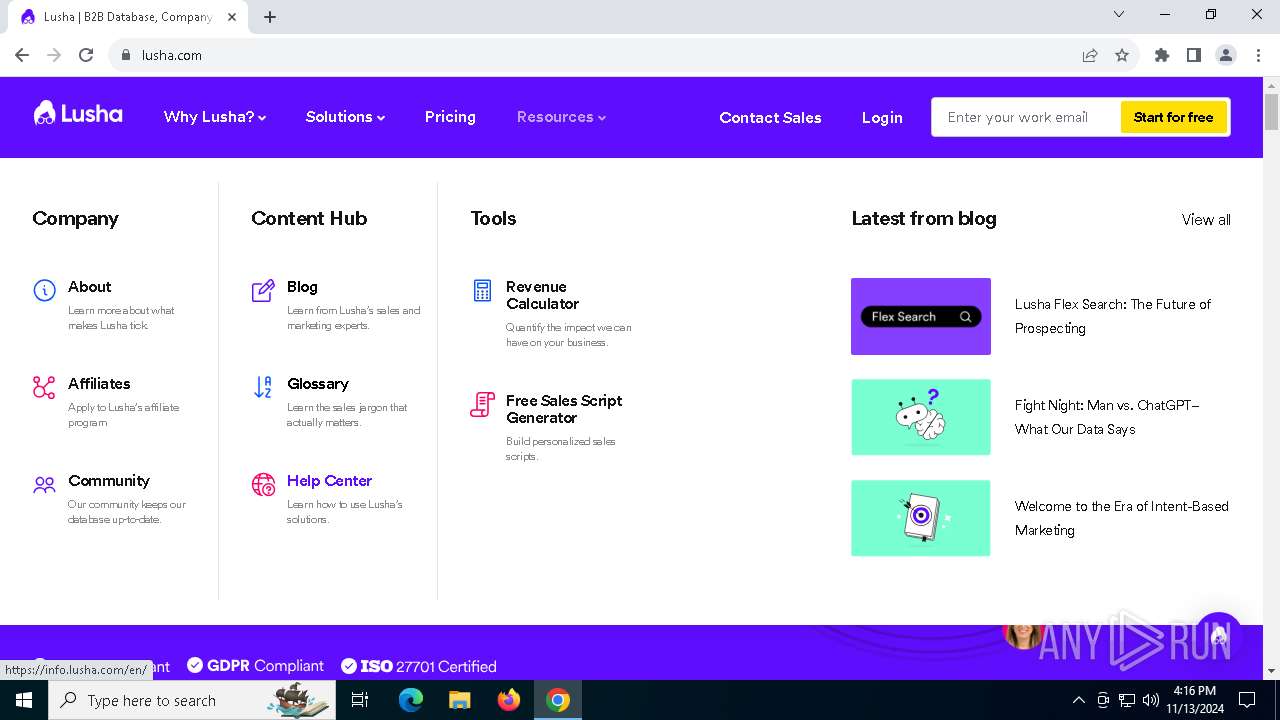Screen dimensions: 1280x720
Task: Open the Community link
Action: point(109,481)
